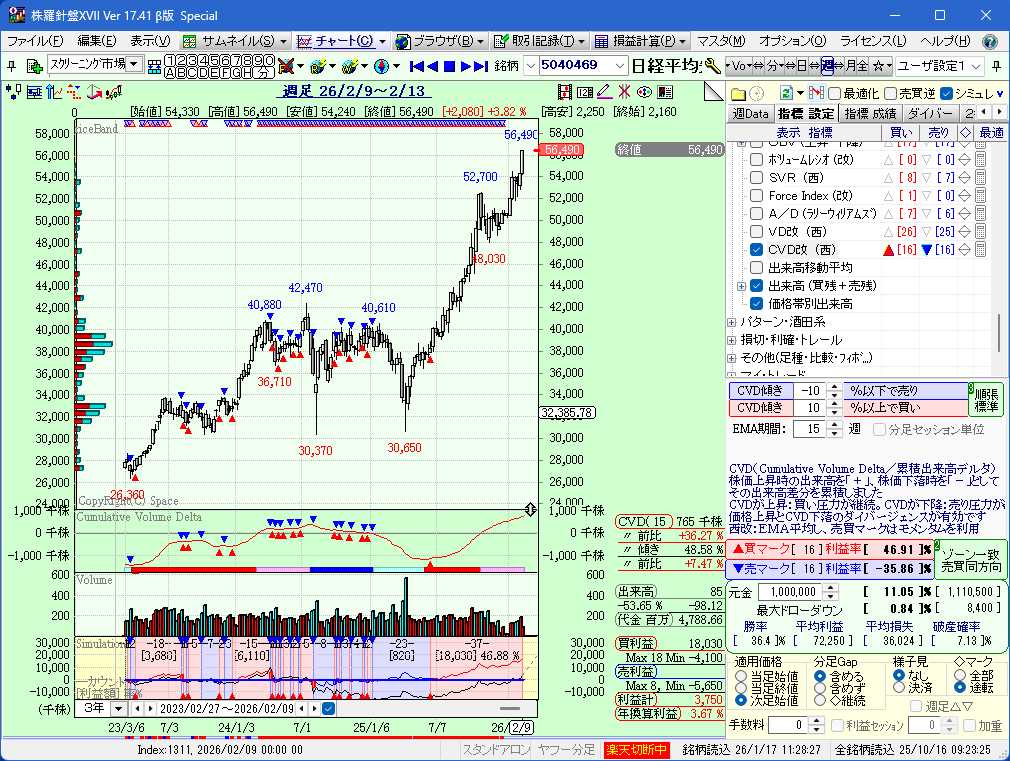Click the help question-mark icon in menu bar
Screen dimensions: 1010x761
pyautogui.click(x=989, y=41)
